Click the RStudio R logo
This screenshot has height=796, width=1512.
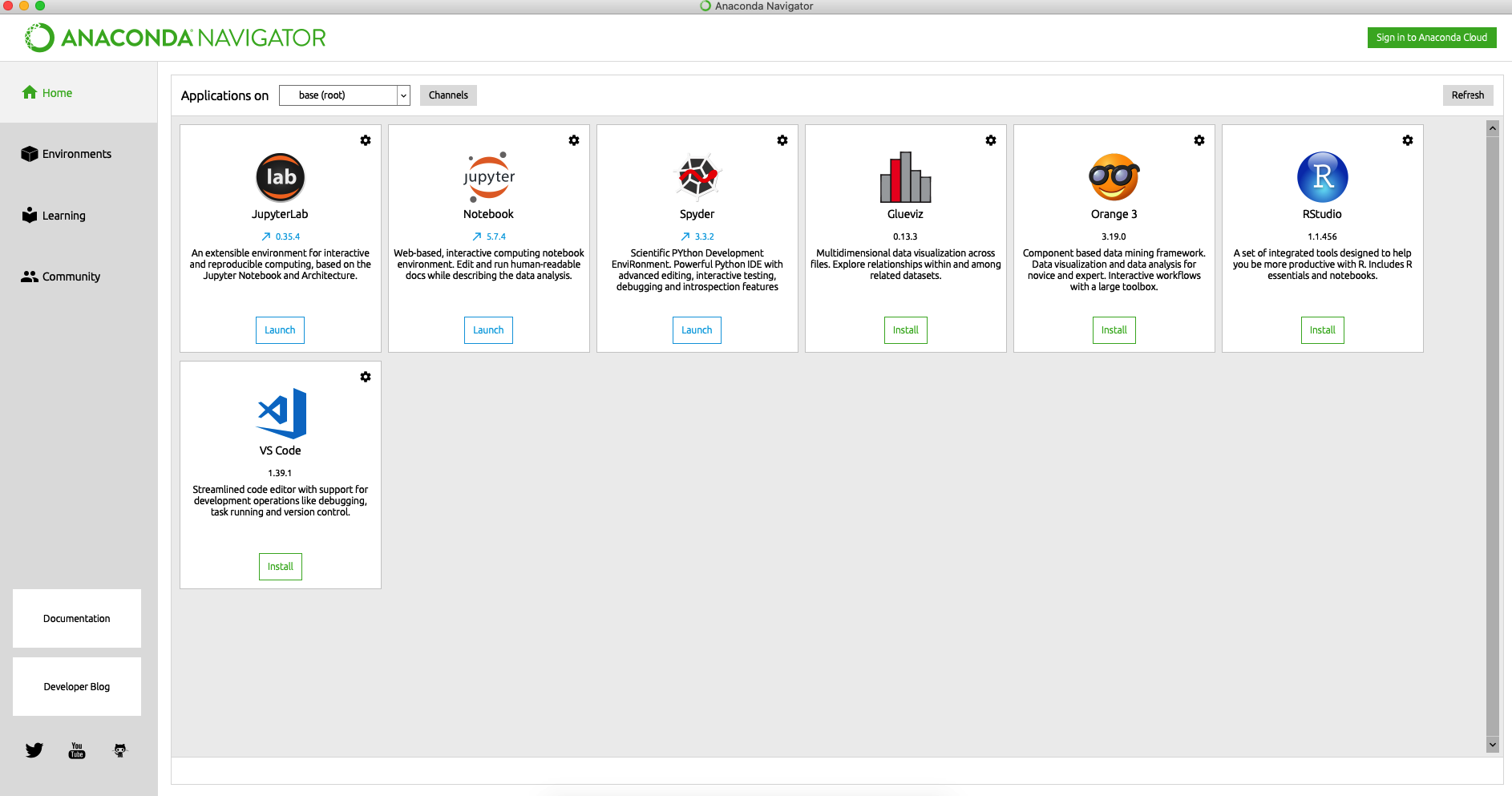click(1323, 177)
